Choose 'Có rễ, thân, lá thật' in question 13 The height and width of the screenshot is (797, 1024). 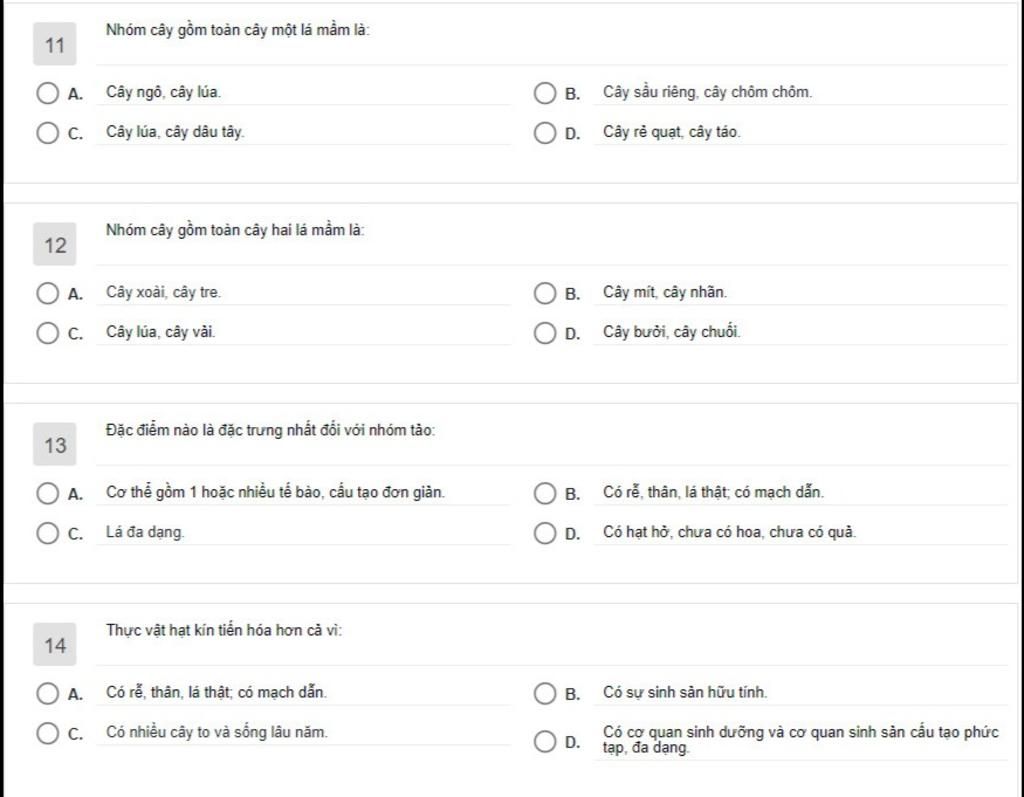tap(544, 493)
